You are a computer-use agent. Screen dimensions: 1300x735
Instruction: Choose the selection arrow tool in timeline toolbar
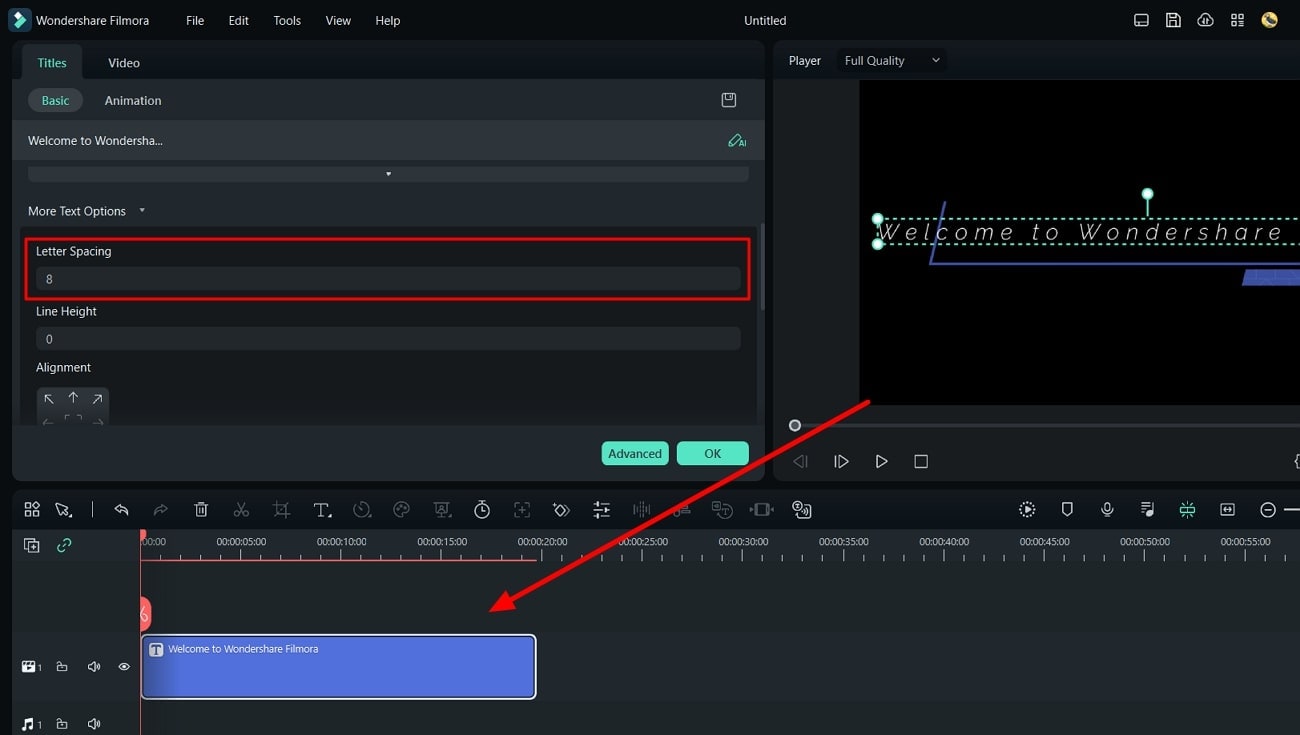pos(63,510)
